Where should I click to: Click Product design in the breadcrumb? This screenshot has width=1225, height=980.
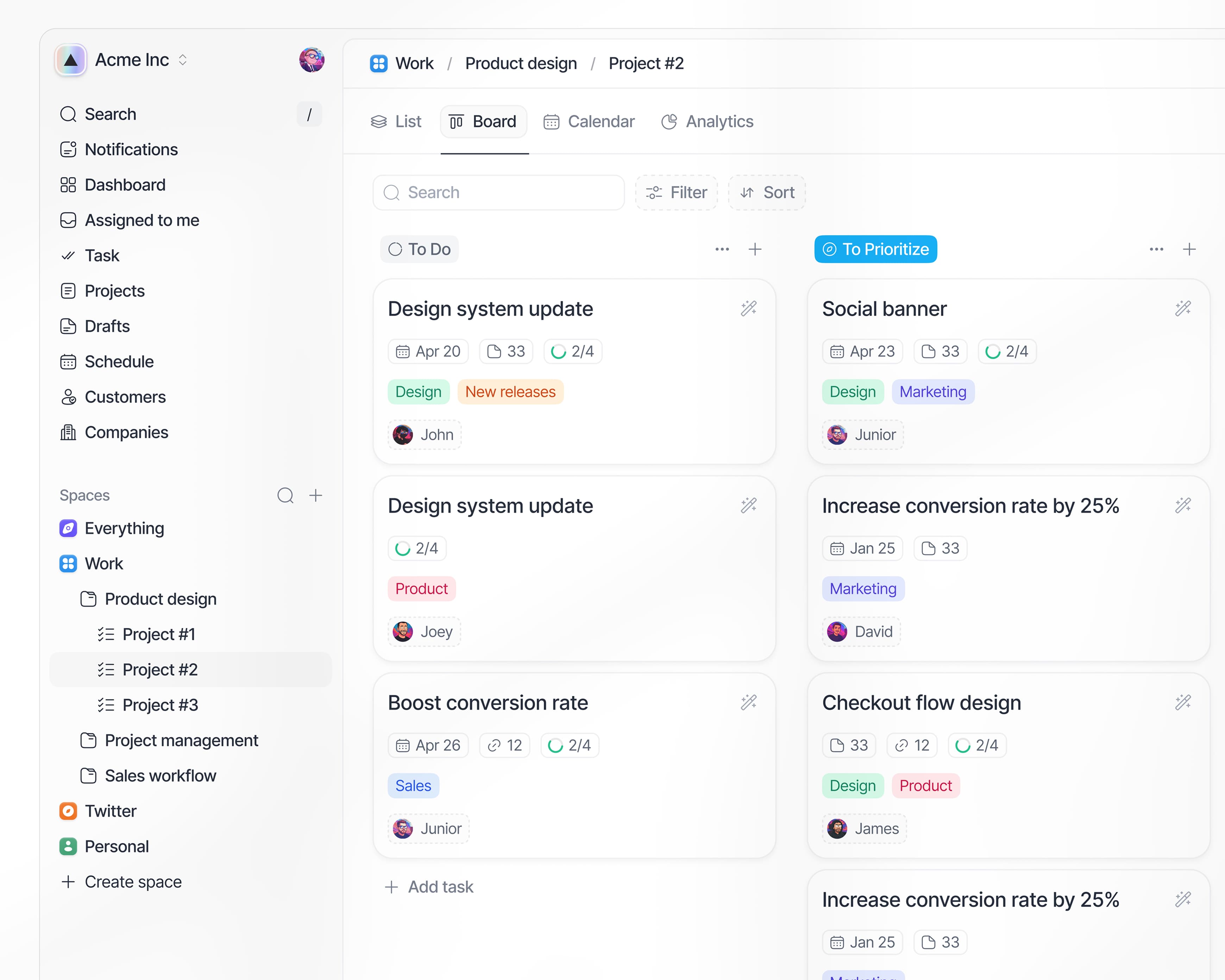tap(521, 63)
